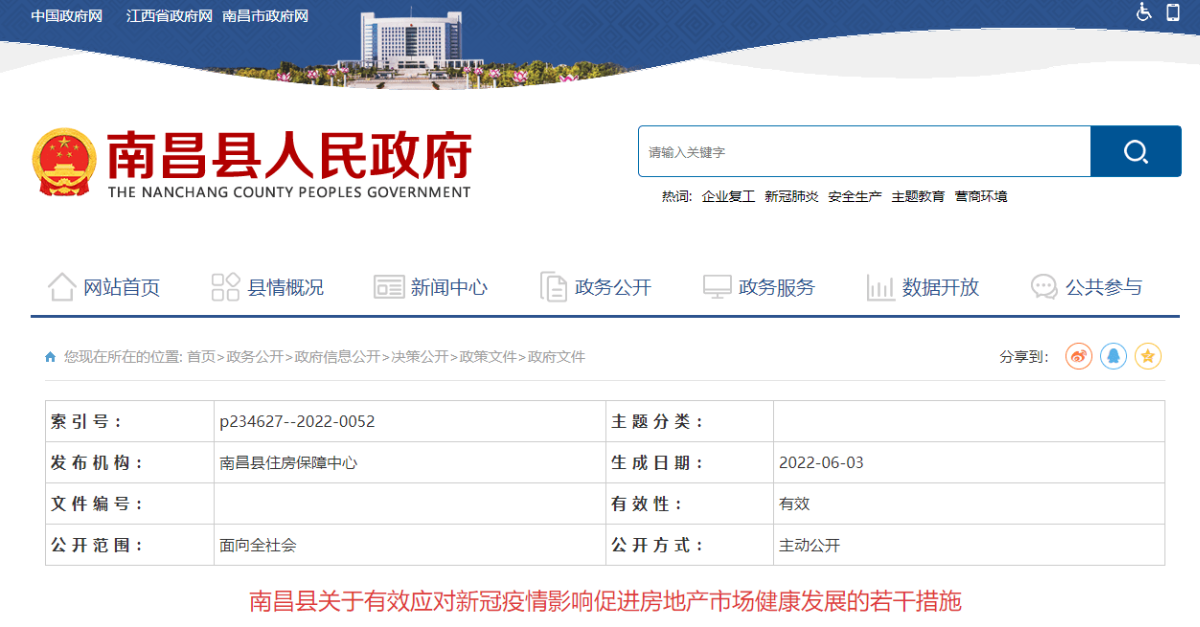Click the bar chart icon beside 数据开放
Viewport: 1200px width, 627px height.
point(880,287)
